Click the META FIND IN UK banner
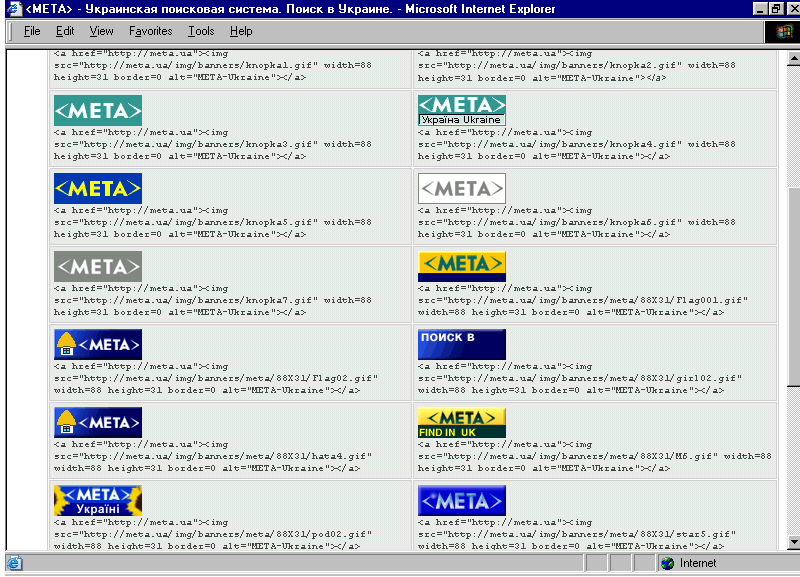The width and height of the screenshot is (800, 577). point(462,422)
